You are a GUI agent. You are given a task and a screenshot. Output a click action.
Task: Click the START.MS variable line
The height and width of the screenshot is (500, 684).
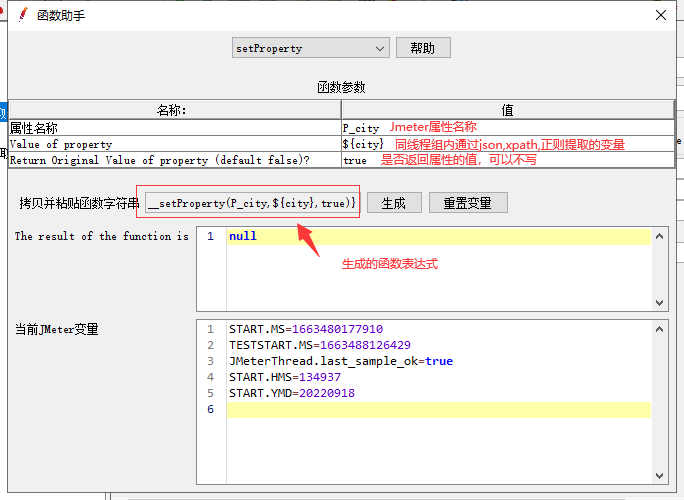coord(305,329)
